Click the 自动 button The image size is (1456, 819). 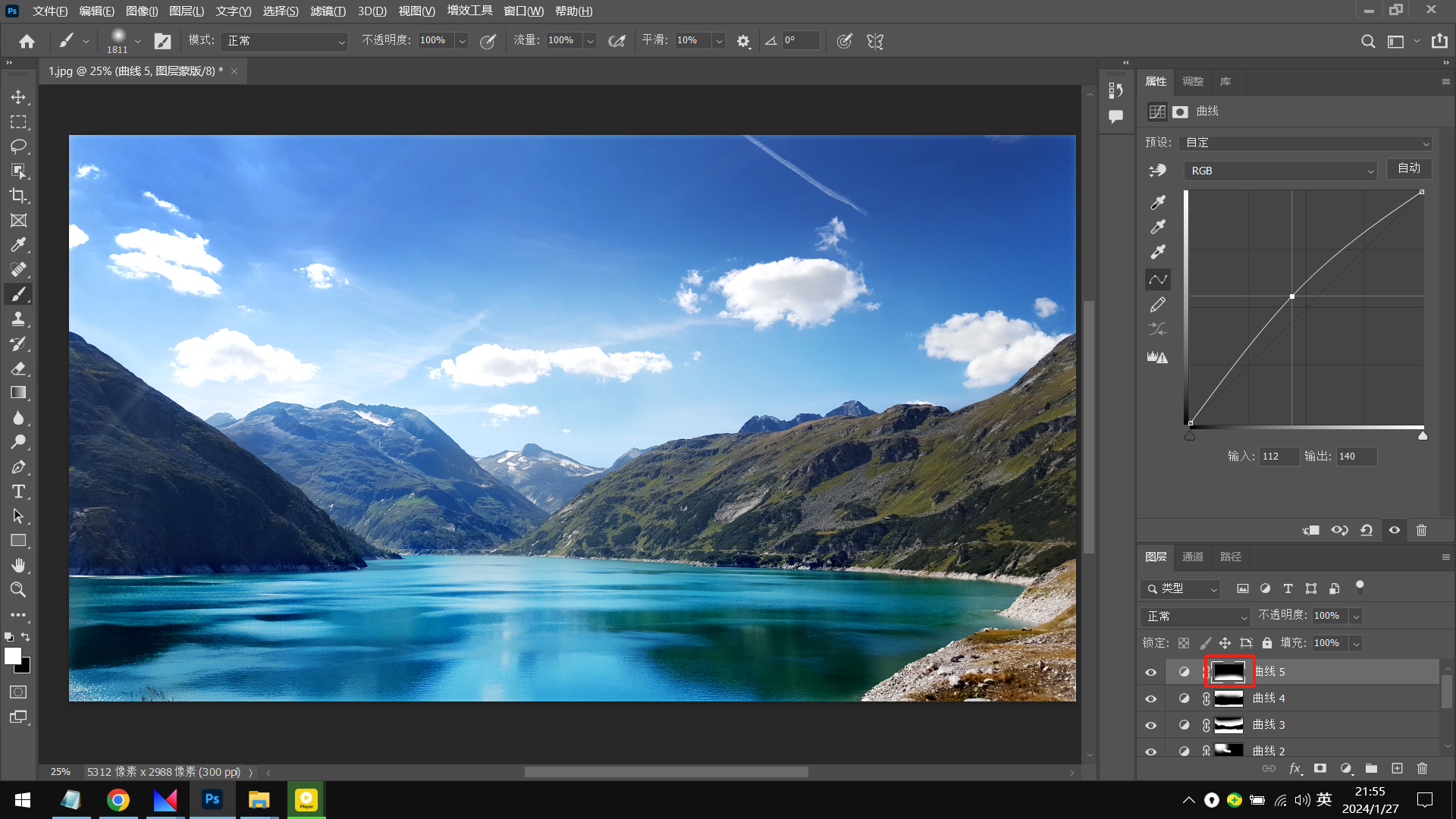[x=1409, y=168]
